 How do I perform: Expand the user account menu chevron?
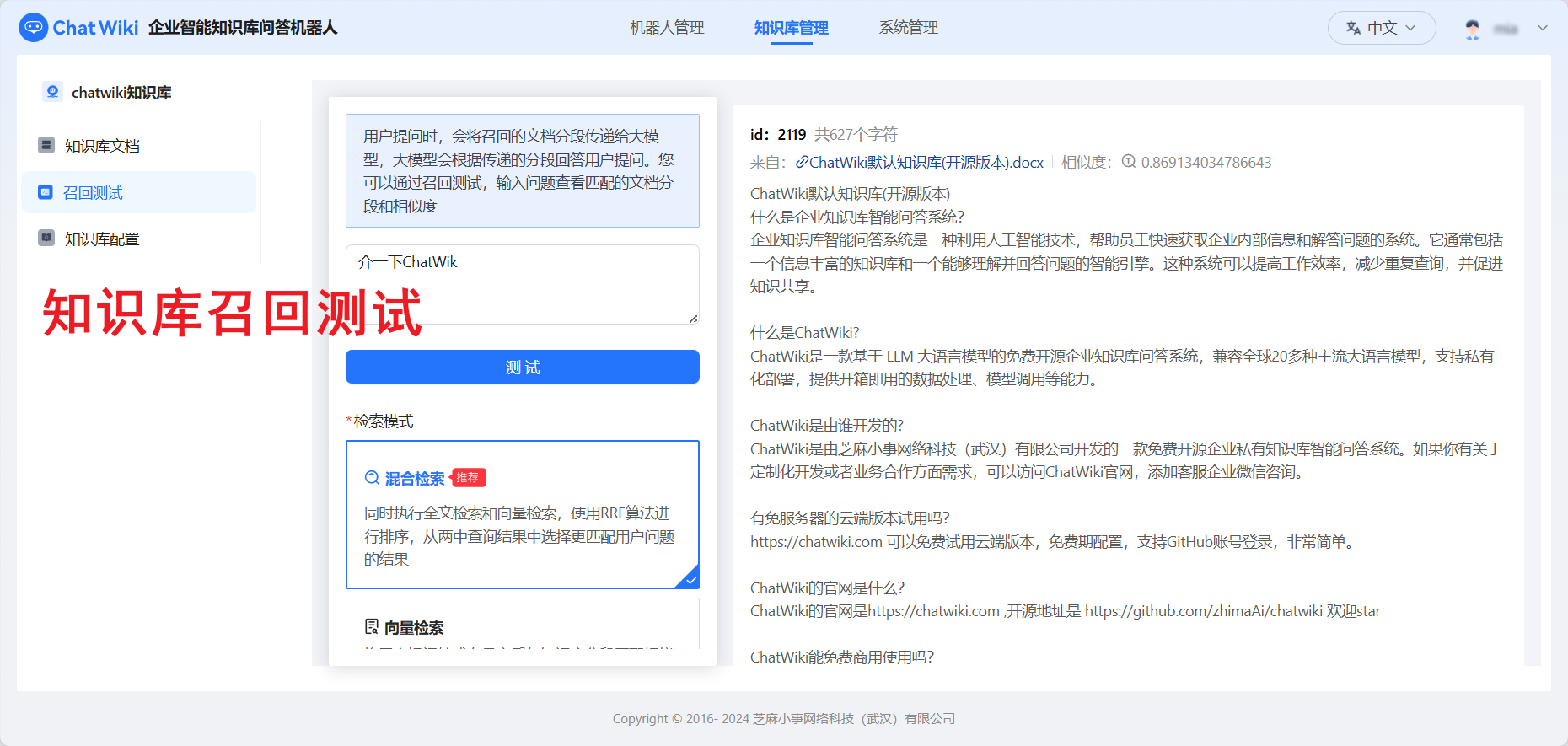pos(1543,28)
